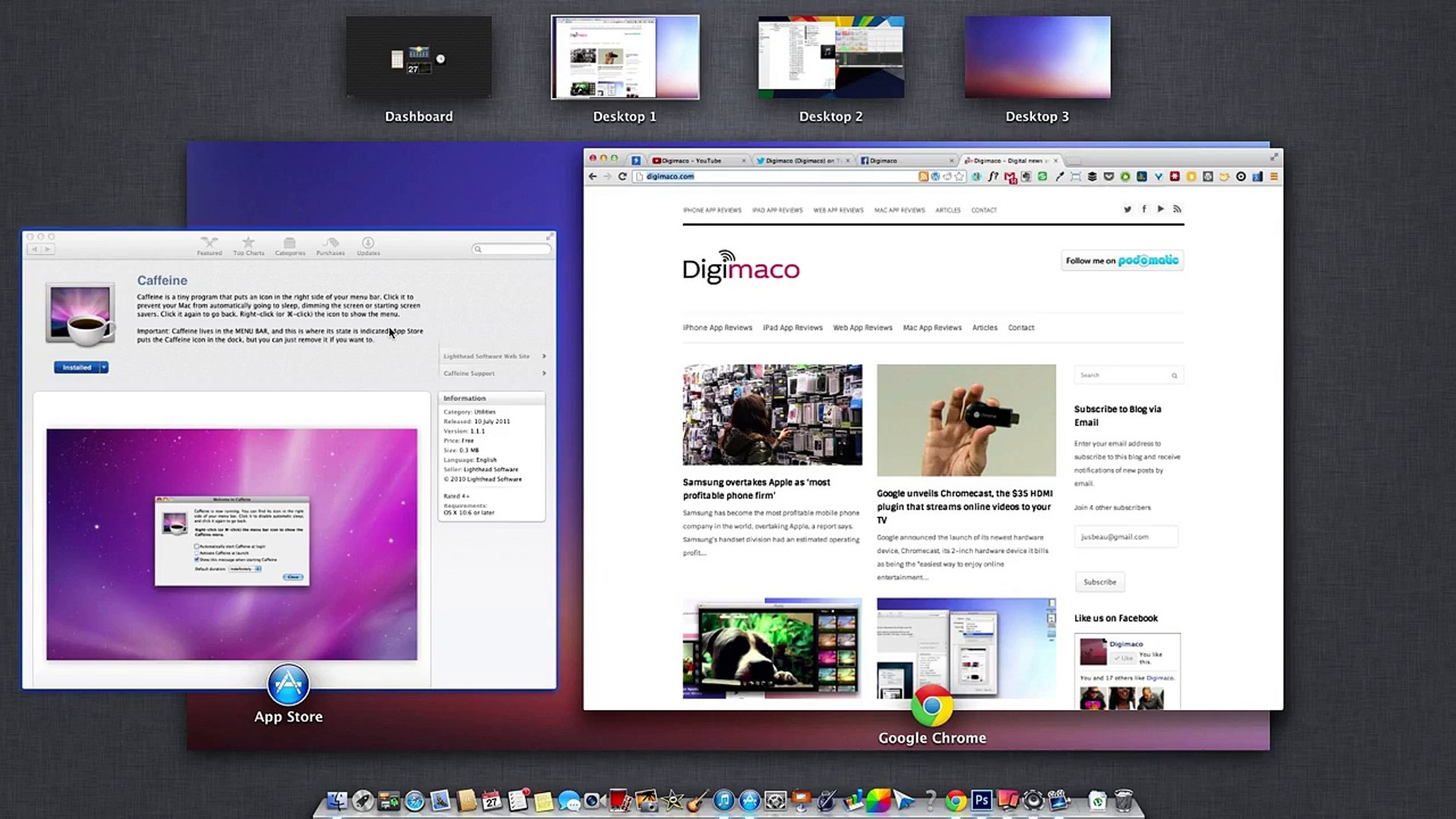Image resolution: width=1456 pixels, height=819 pixels.
Task: Click Chrome's back arrow button
Action: pos(593,176)
